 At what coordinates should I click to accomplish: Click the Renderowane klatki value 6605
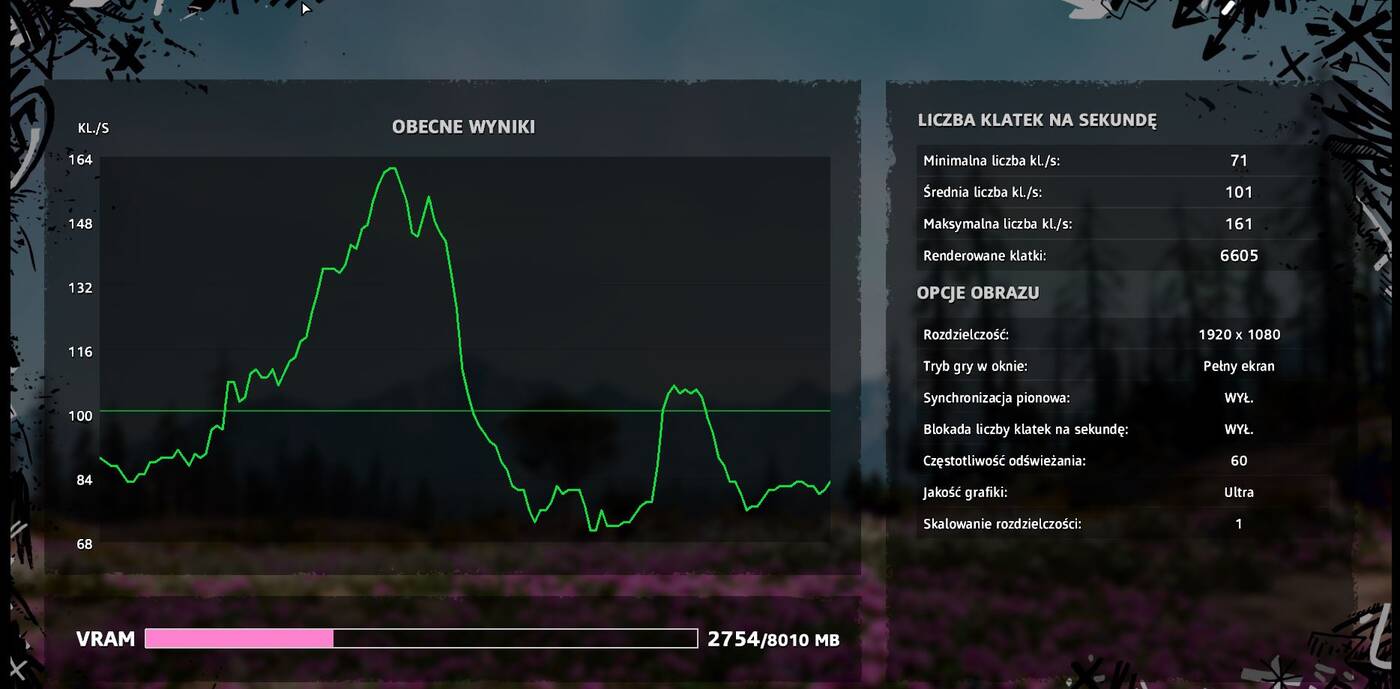(1238, 256)
